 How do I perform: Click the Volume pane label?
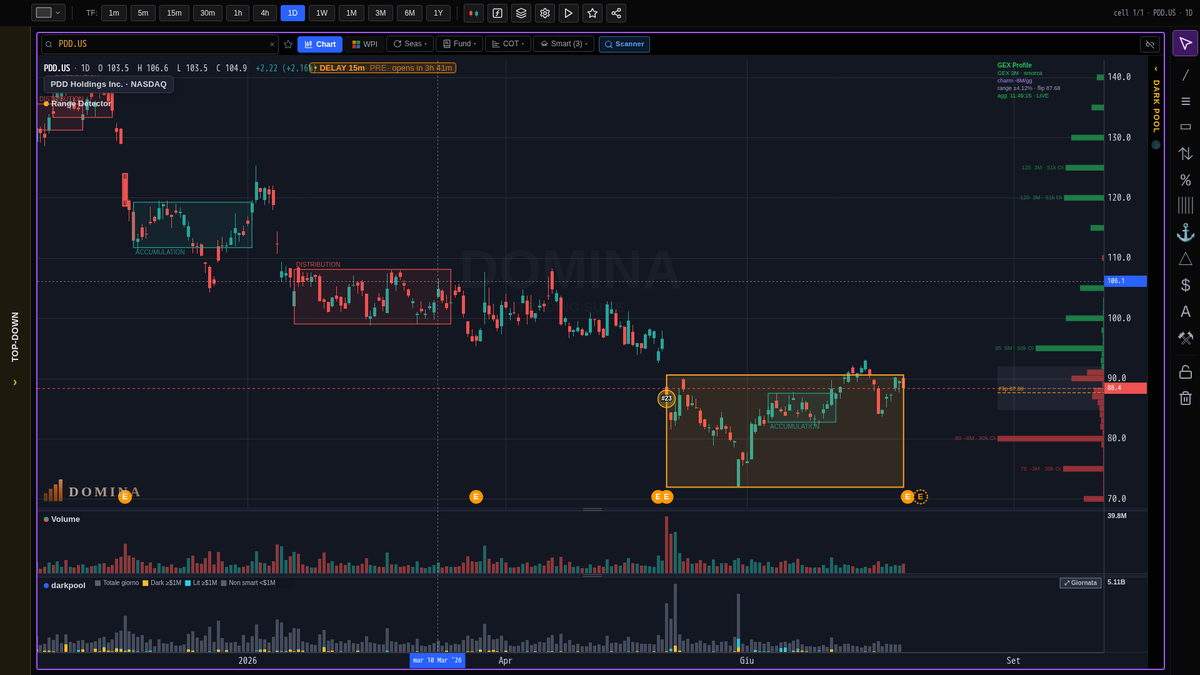point(65,519)
